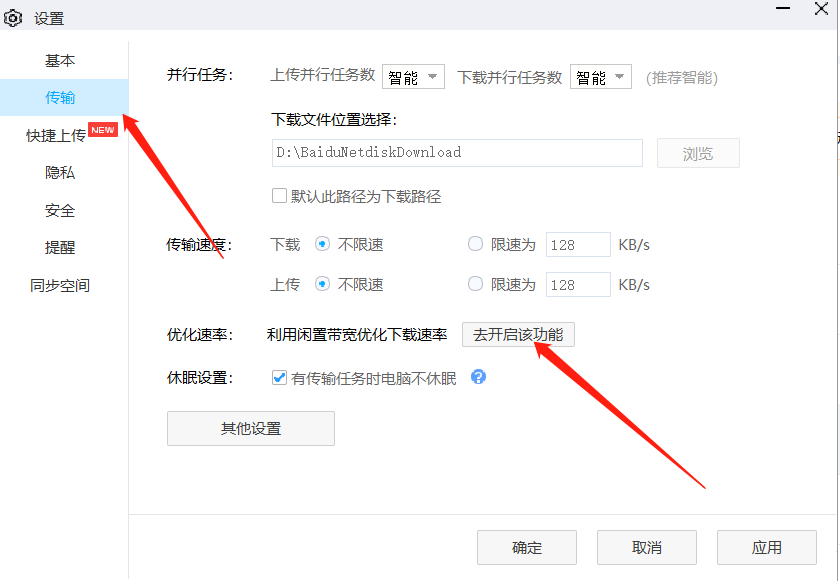Open the 安全 settings tab
This screenshot has width=840, height=581.
(x=60, y=210)
